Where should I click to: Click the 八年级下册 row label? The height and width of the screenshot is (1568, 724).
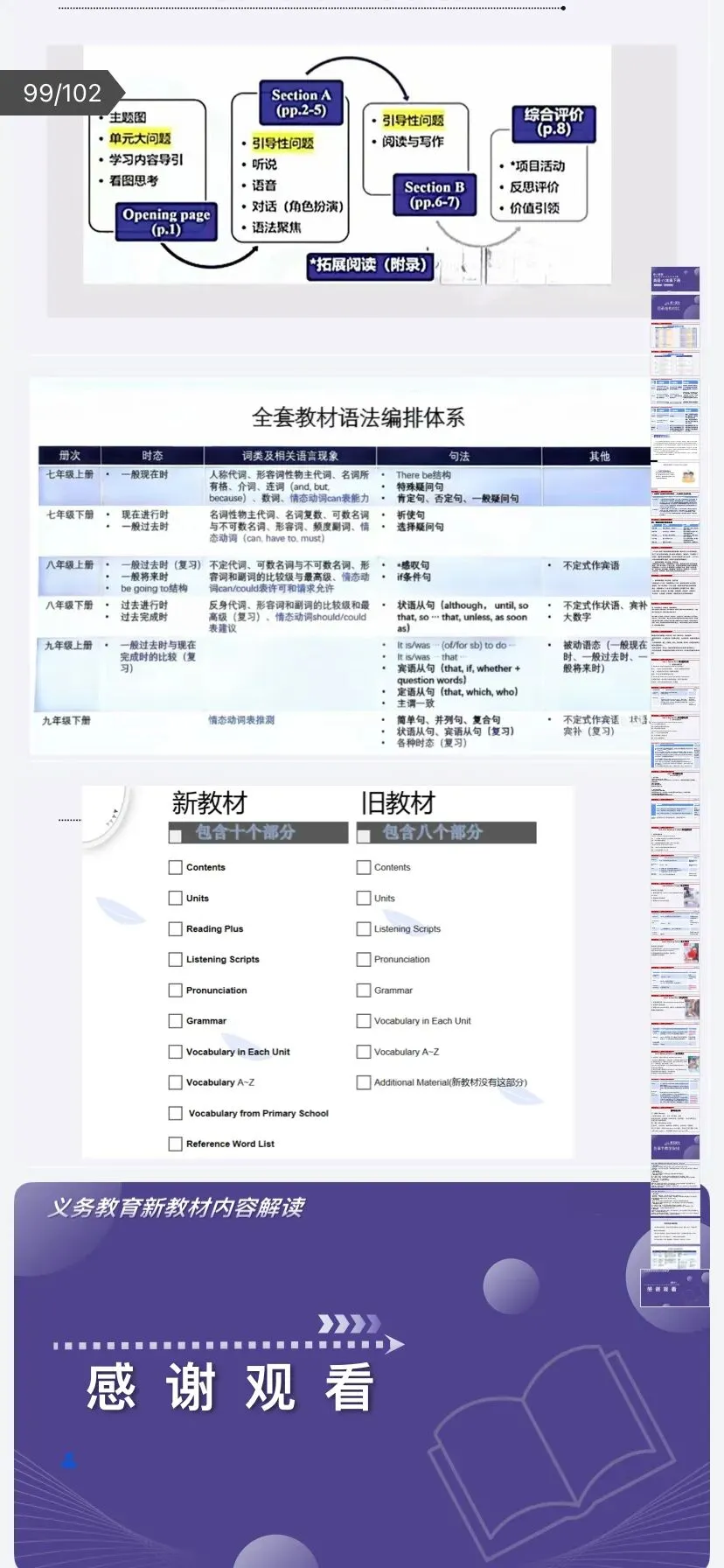point(70,605)
